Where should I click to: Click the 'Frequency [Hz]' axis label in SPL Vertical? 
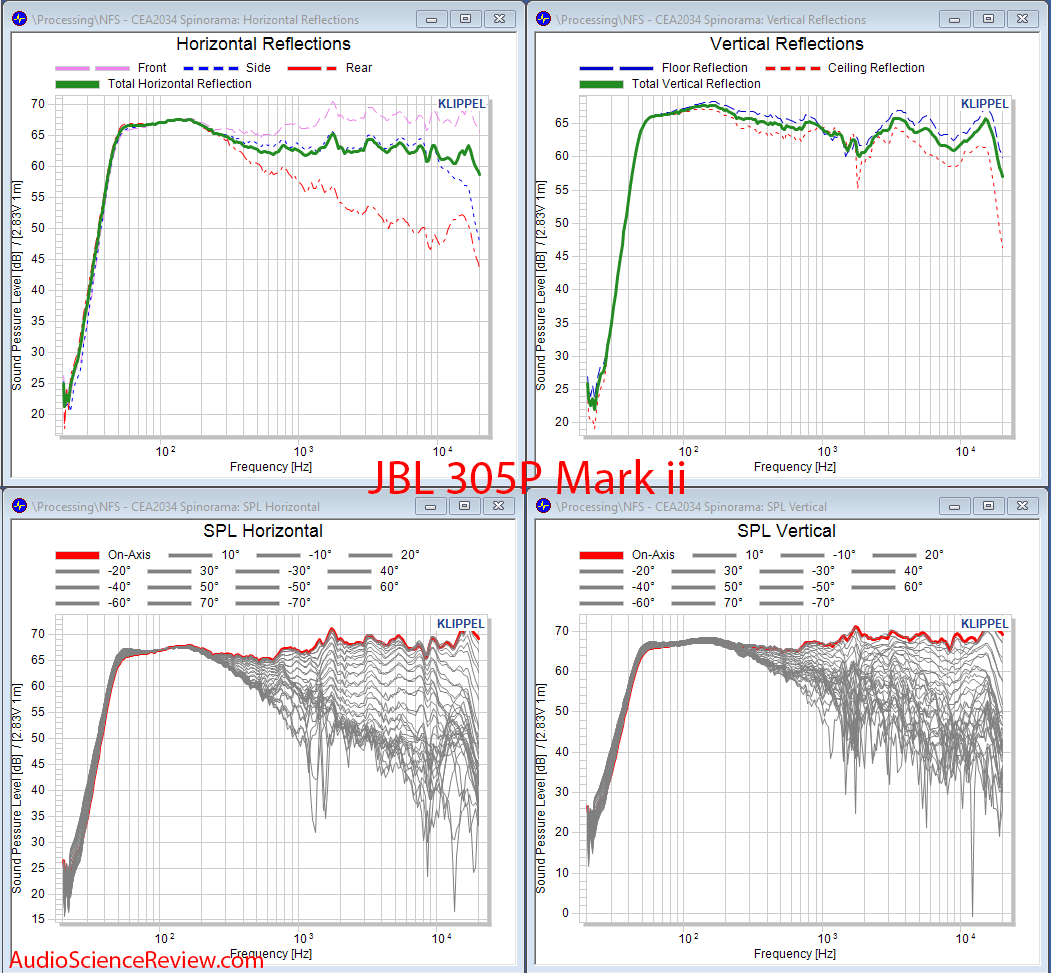tap(795, 954)
